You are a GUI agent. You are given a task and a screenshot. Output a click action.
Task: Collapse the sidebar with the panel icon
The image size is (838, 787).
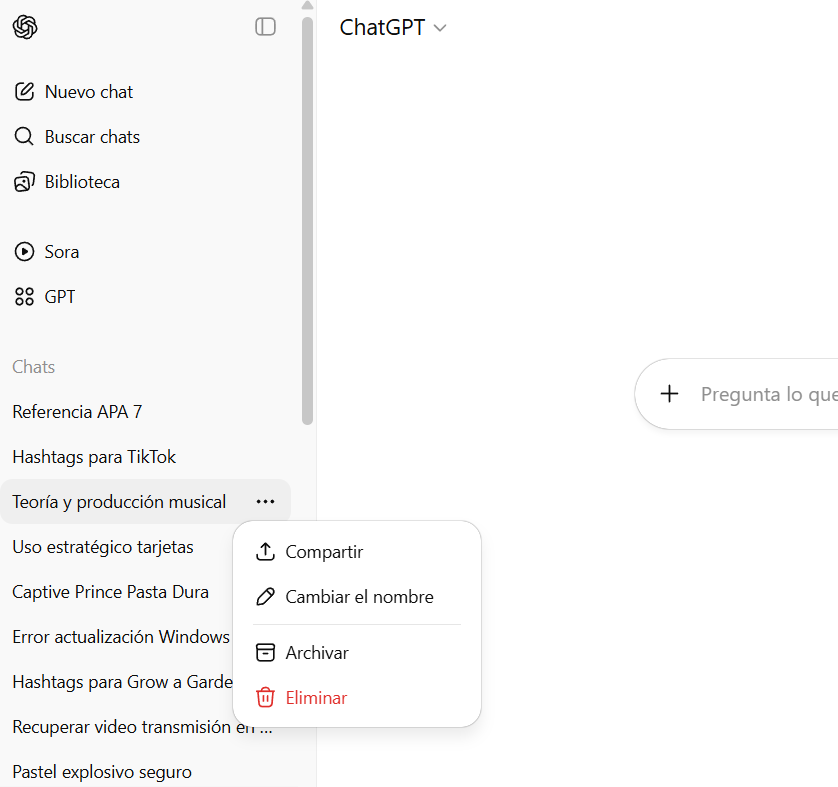coord(265,27)
